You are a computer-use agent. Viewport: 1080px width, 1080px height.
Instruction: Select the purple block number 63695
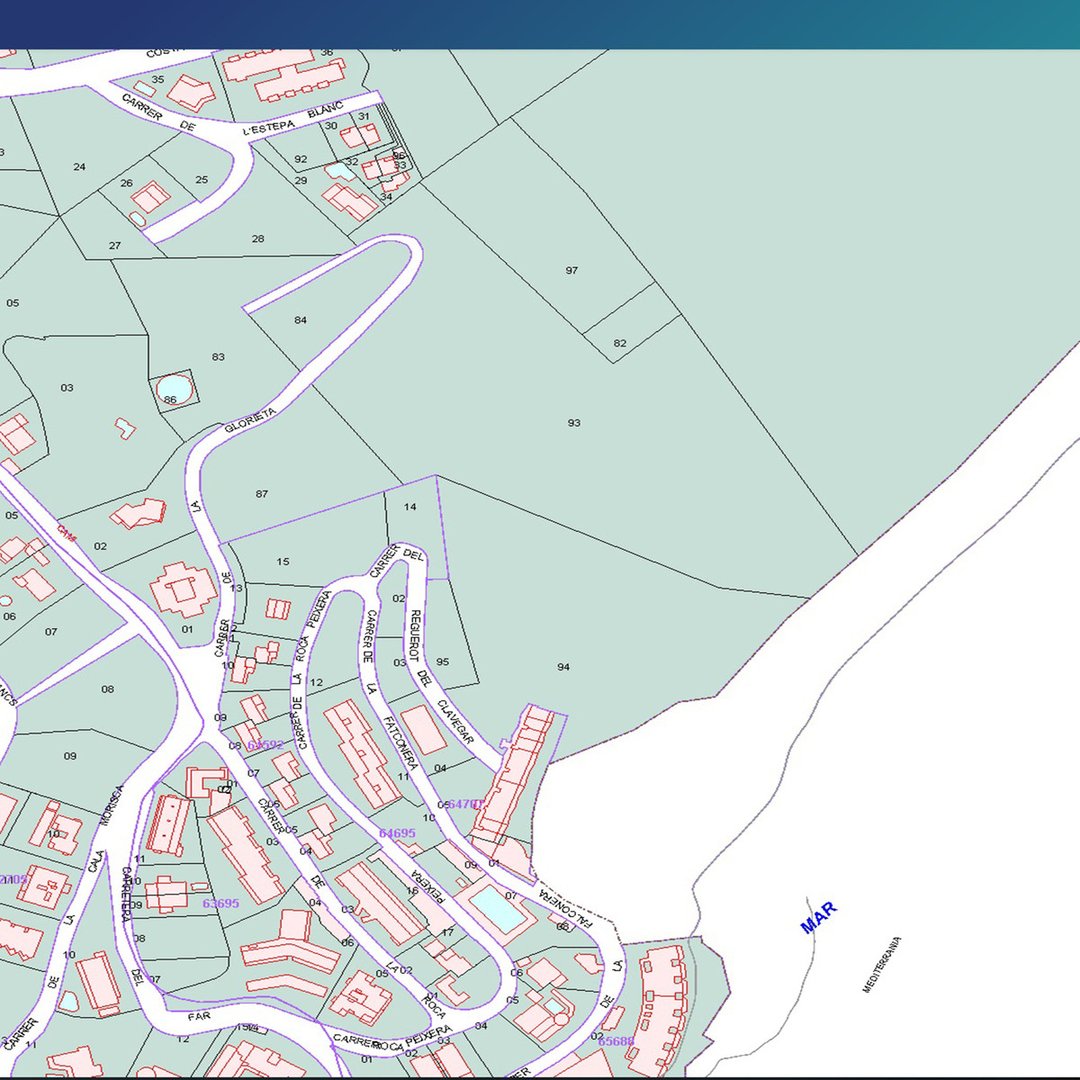221,903
